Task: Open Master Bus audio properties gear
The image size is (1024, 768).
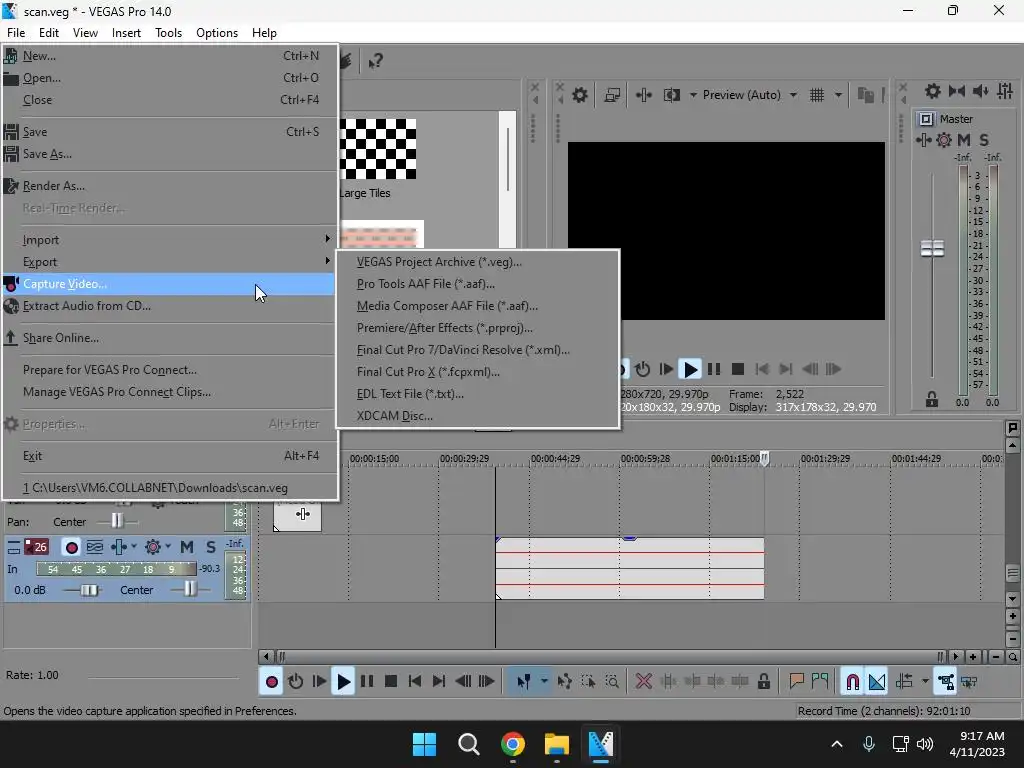Action: click(933, 91)
